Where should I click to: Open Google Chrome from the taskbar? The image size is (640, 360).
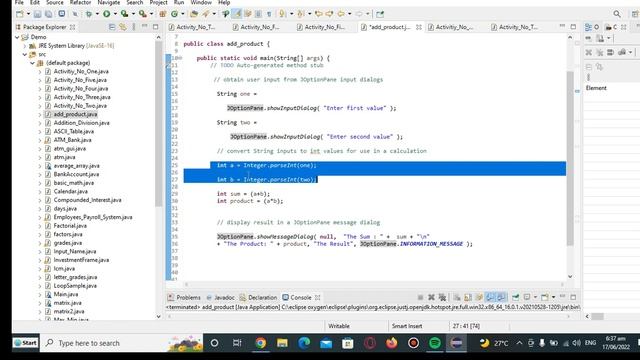[260, 343]
